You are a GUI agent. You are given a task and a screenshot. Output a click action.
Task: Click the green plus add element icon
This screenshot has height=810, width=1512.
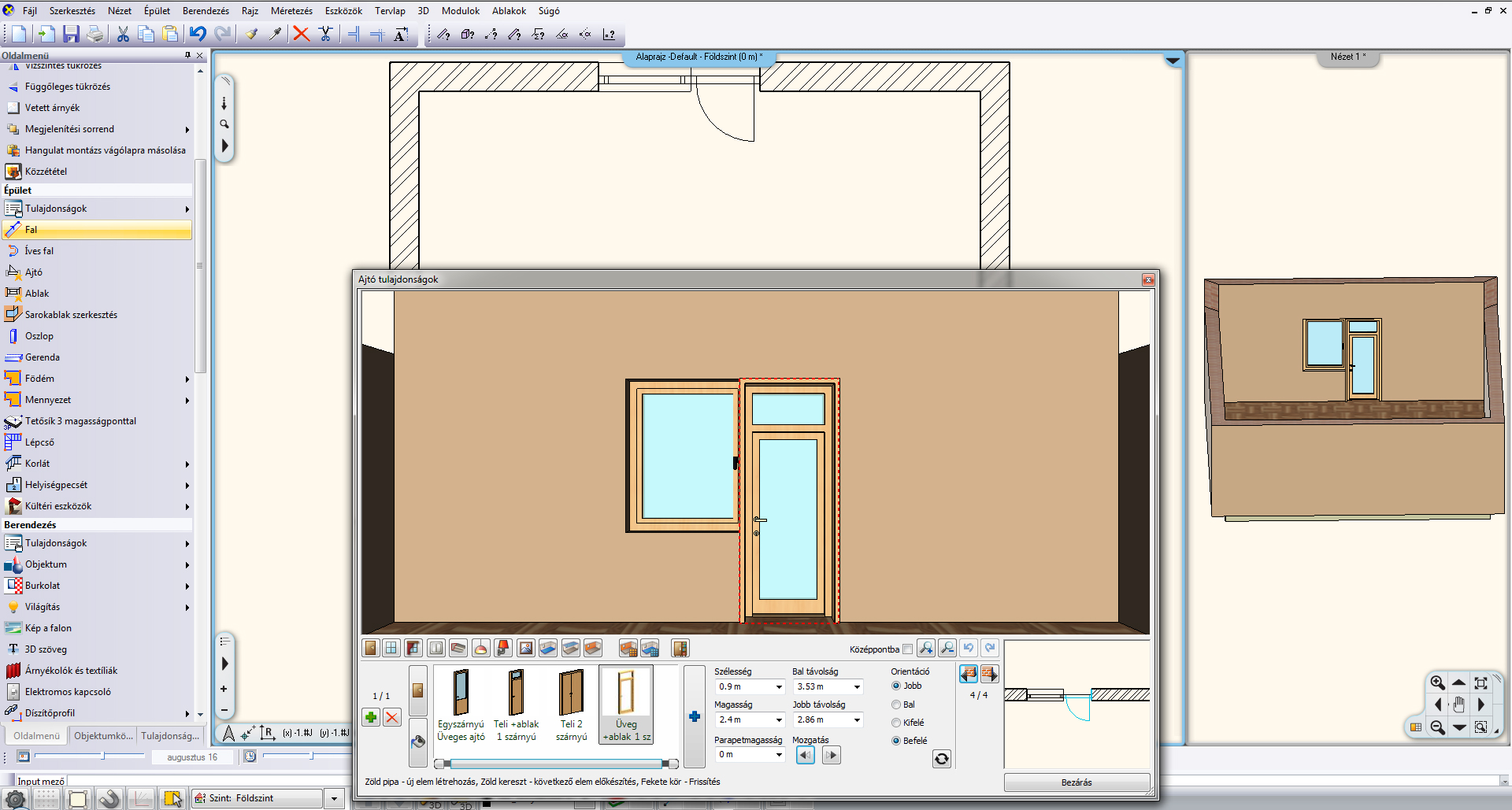pos(371,717)
